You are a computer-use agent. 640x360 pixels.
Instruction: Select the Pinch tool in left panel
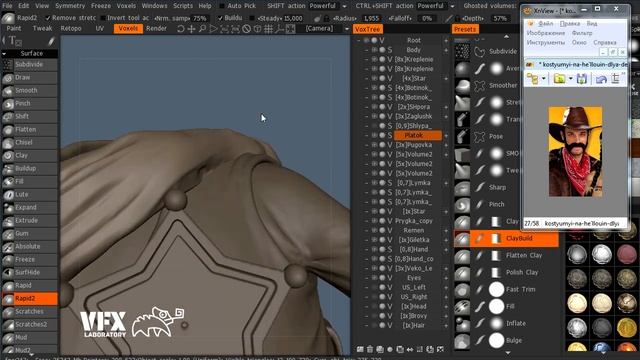tap(29, 104)
